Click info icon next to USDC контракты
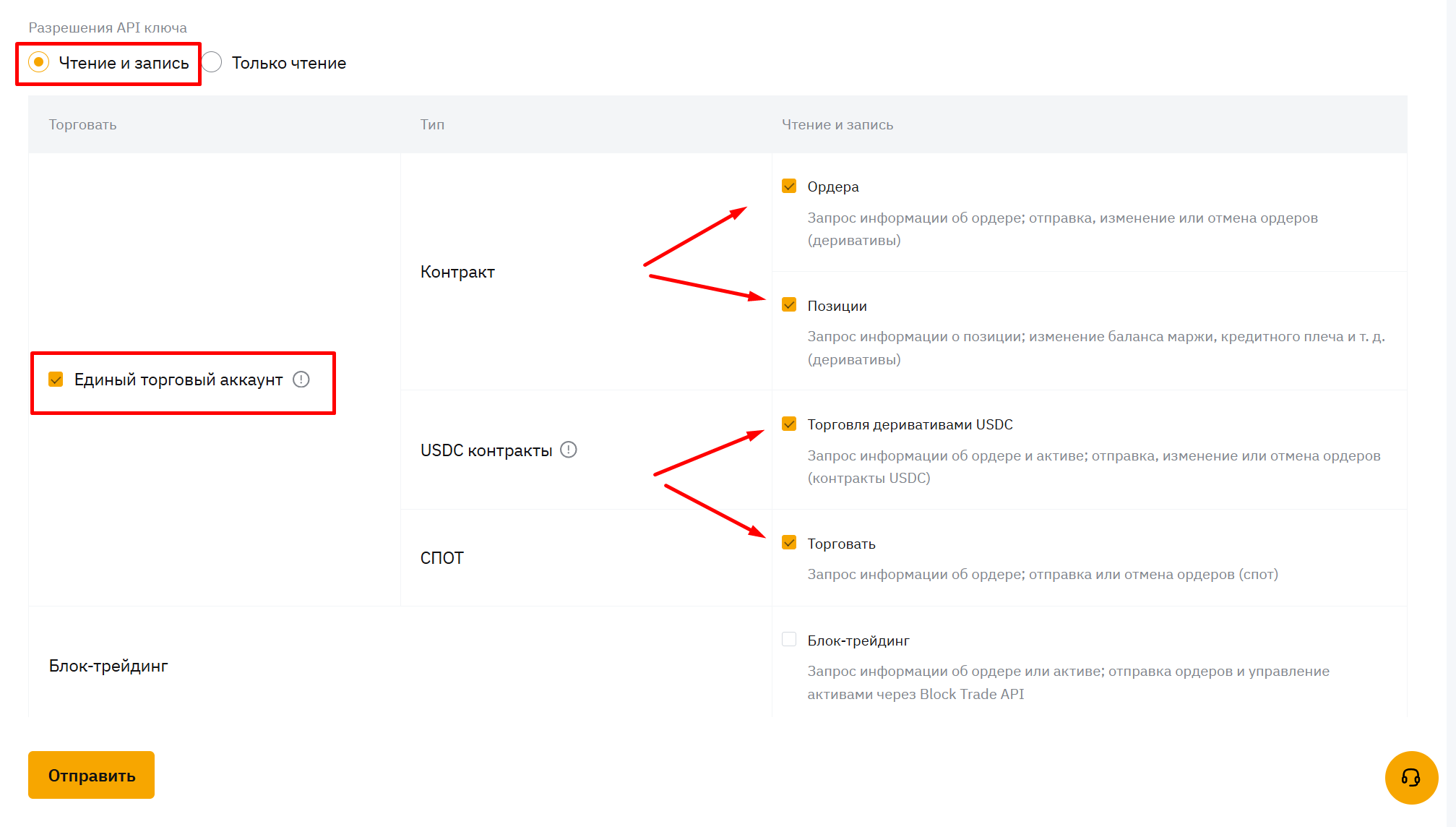Viewport: 1456px width, 827px height. (x=569, y=450)
